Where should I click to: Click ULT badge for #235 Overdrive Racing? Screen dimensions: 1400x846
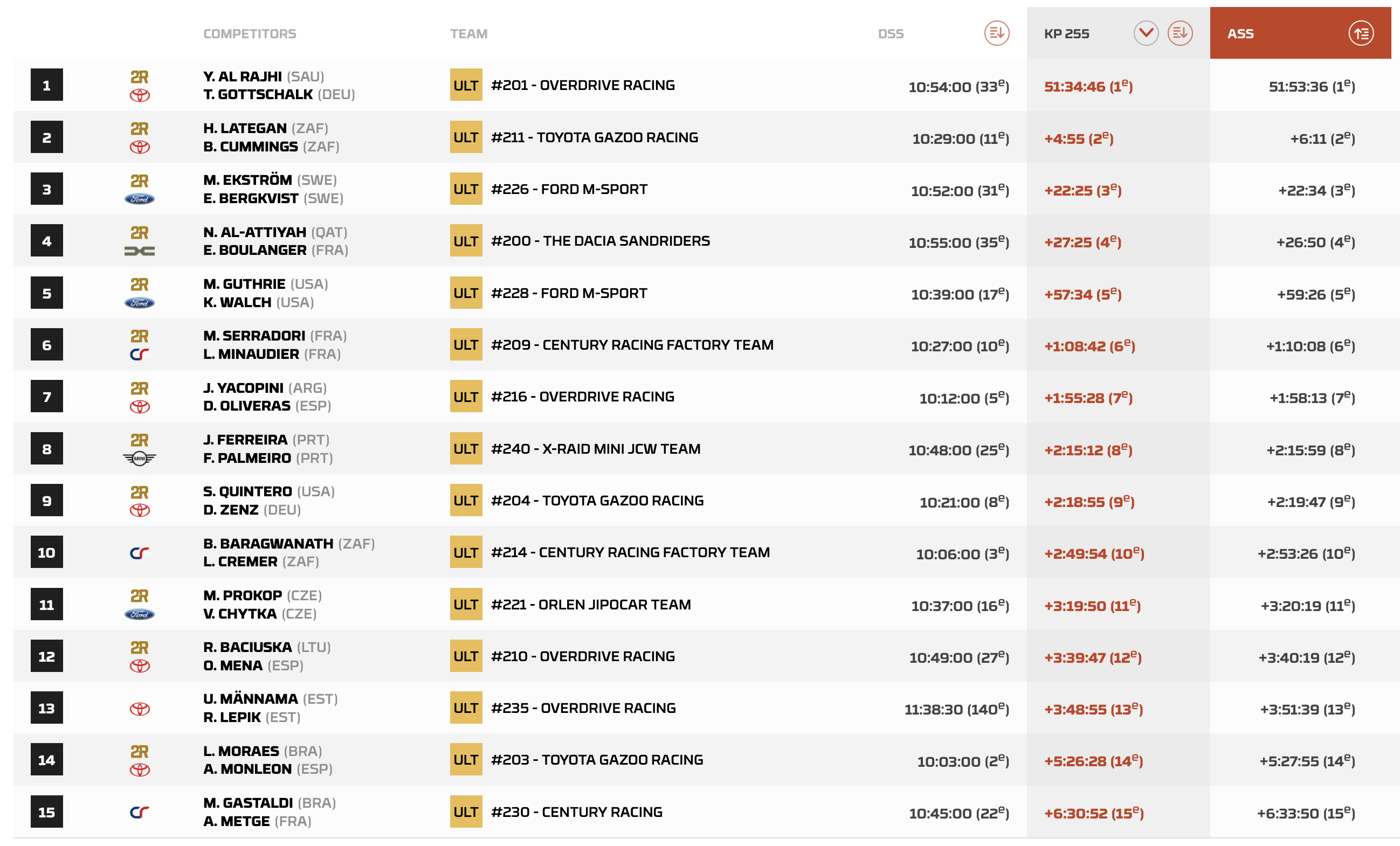(x=466, y=708)
